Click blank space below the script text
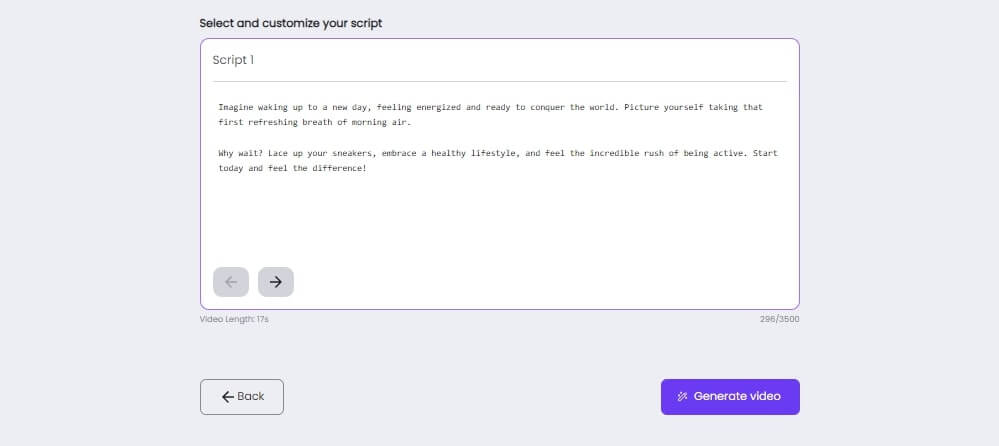Screen dimensions: 999x446 click(498, 220)
